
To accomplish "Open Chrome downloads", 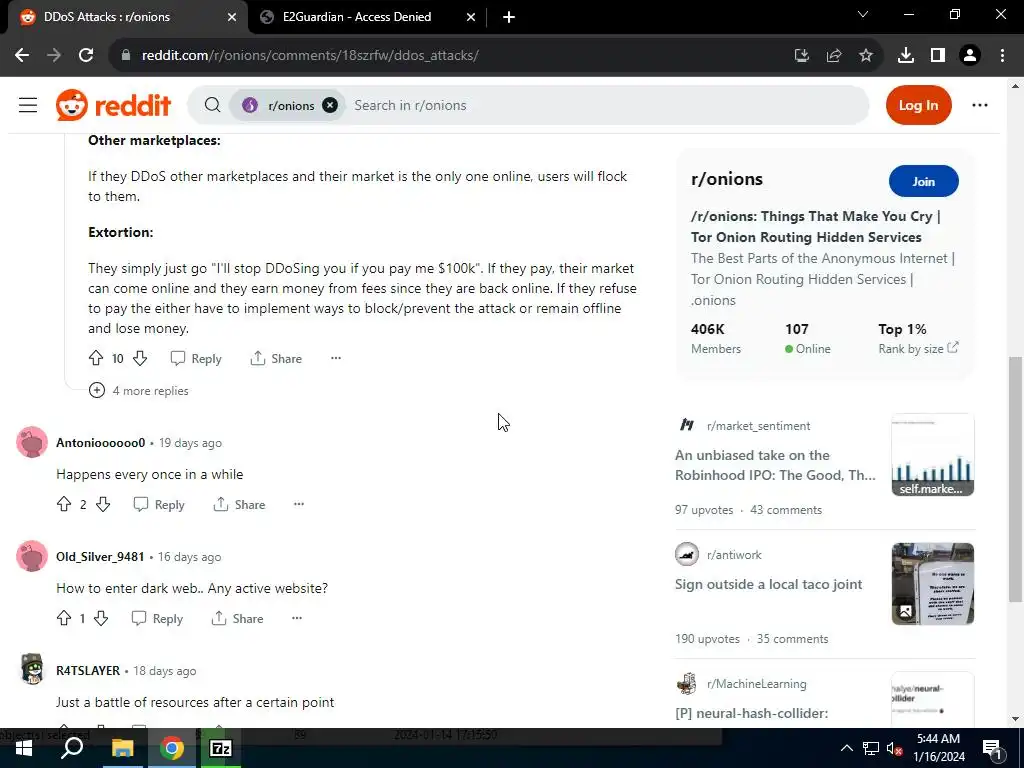I will click(905, 56).
